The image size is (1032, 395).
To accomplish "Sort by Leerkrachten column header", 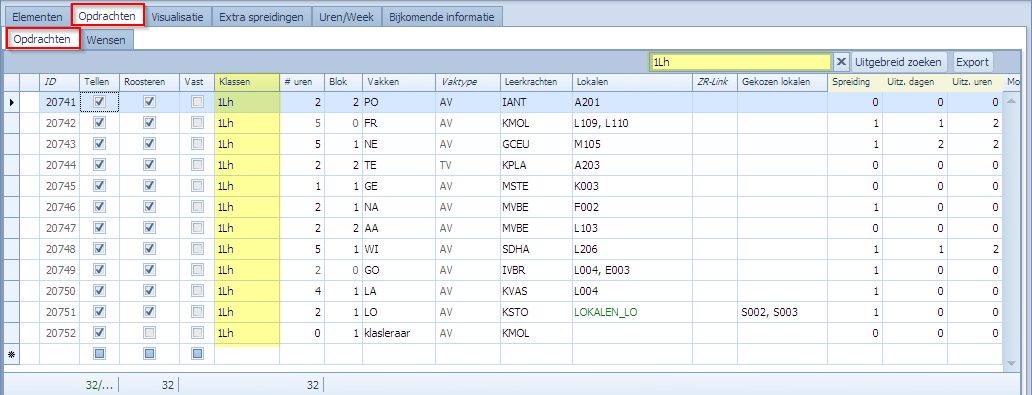I will 536,82.
